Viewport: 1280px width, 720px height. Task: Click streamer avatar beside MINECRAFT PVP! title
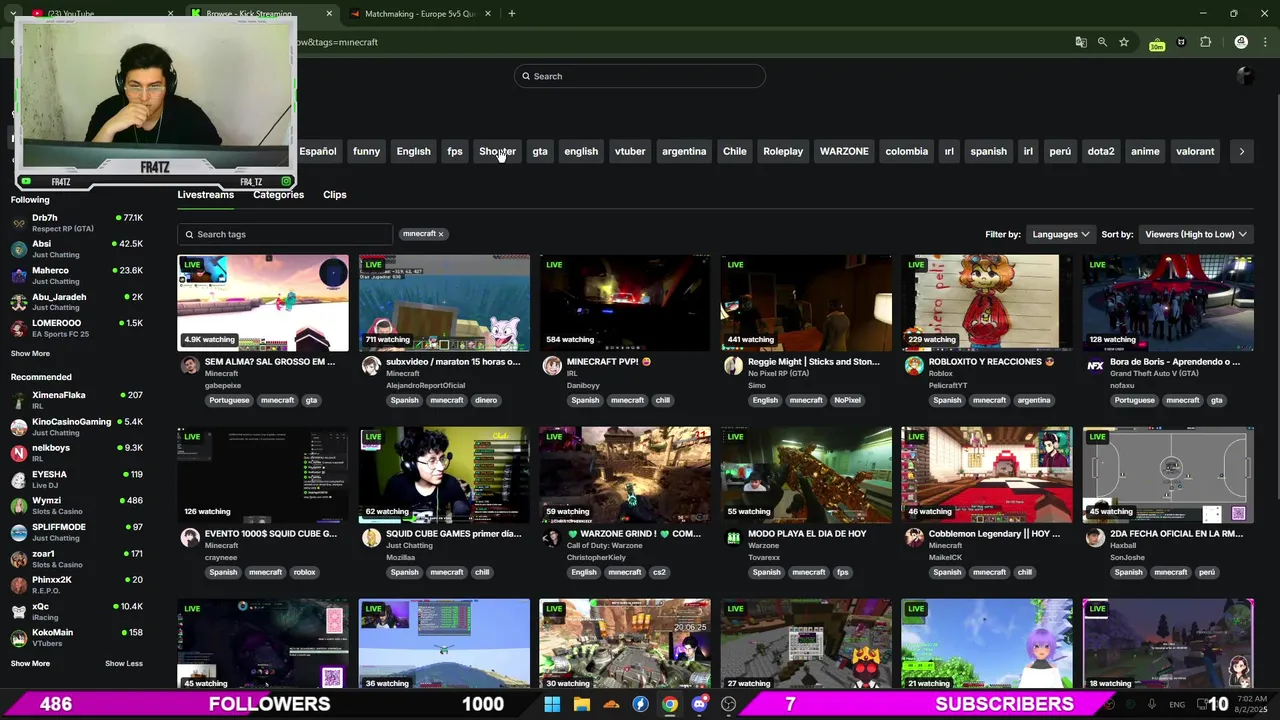[x=552, y=366]
